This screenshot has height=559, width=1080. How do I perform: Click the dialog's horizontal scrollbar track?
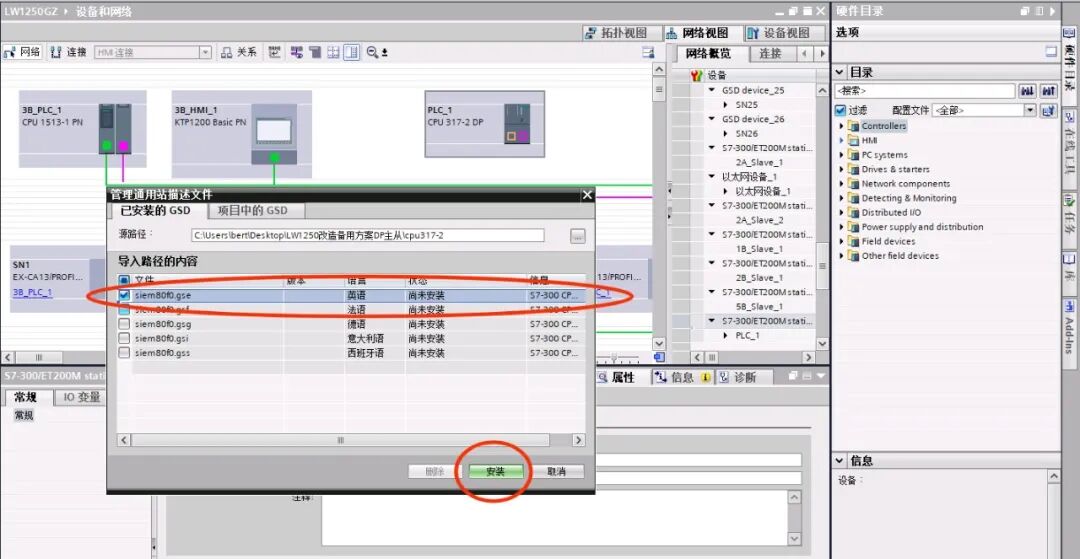351,440
